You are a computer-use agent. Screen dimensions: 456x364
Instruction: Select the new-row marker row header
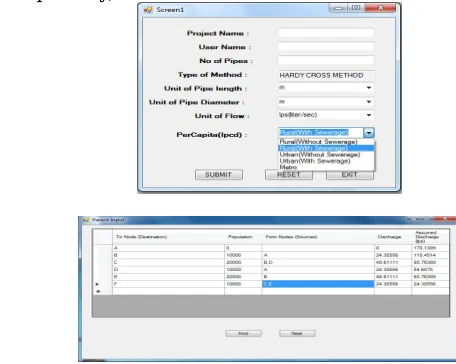click(x=102, y=291)
